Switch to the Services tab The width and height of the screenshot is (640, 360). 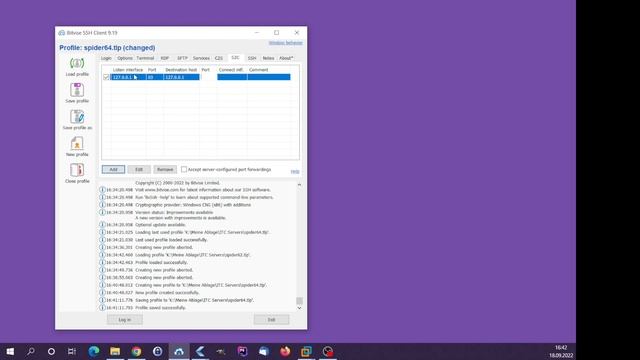(x=201, y=58)
